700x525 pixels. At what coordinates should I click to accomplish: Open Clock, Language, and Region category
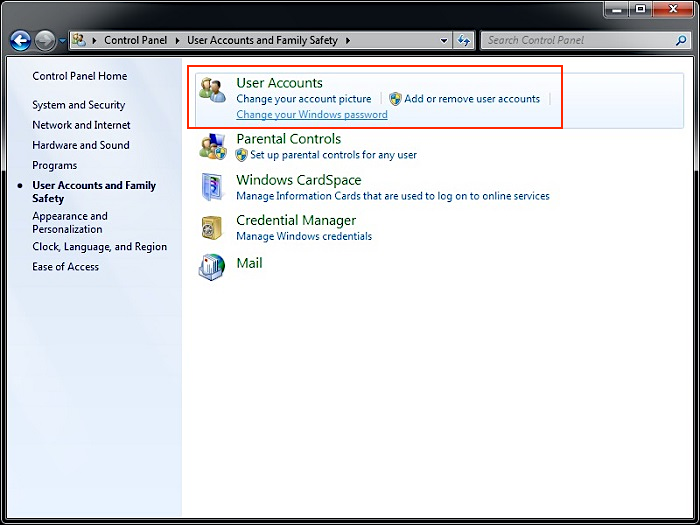(100, 247)
